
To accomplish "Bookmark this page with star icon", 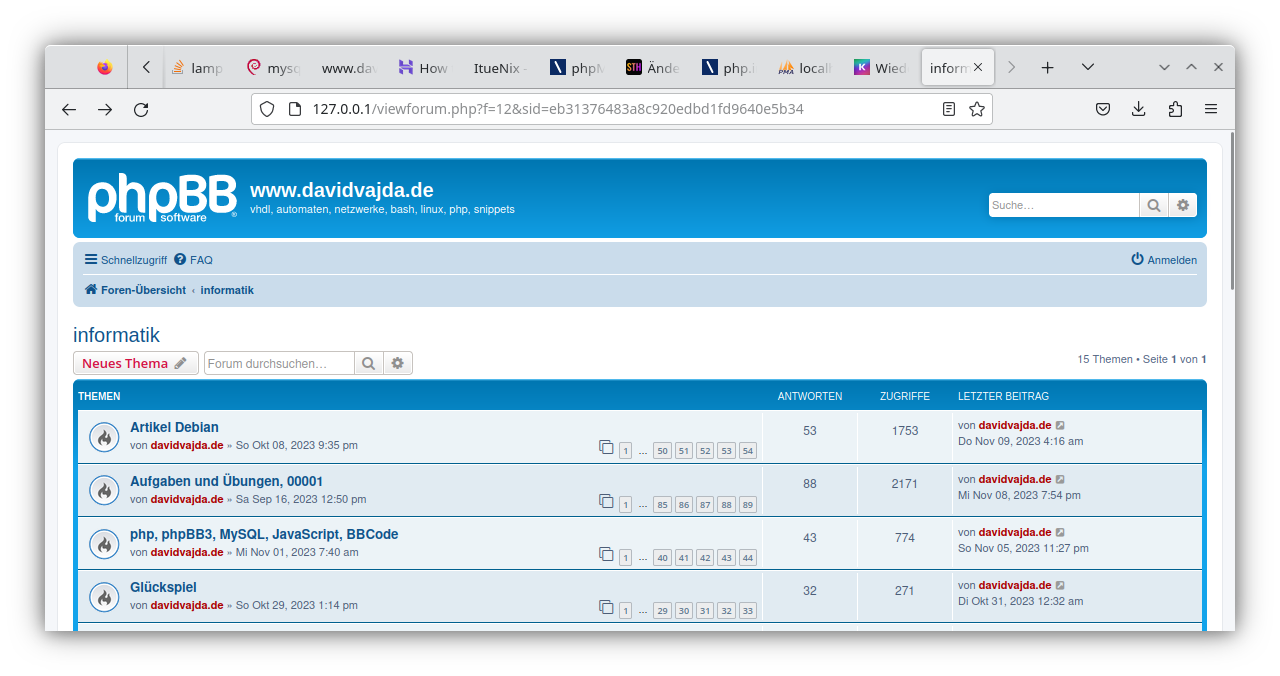I will point(977,109).
